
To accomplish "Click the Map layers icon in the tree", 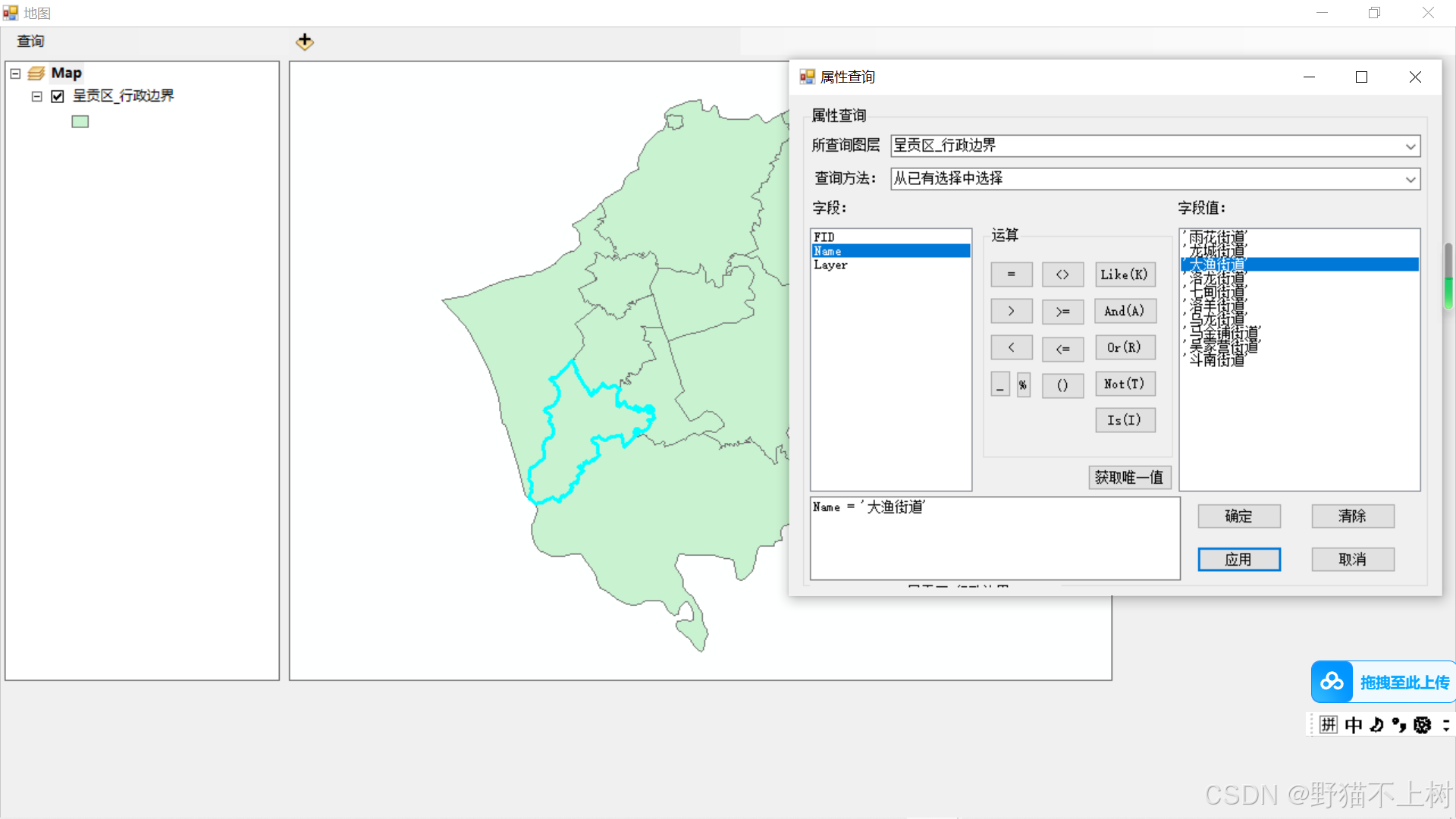I will tap(36, 73).
